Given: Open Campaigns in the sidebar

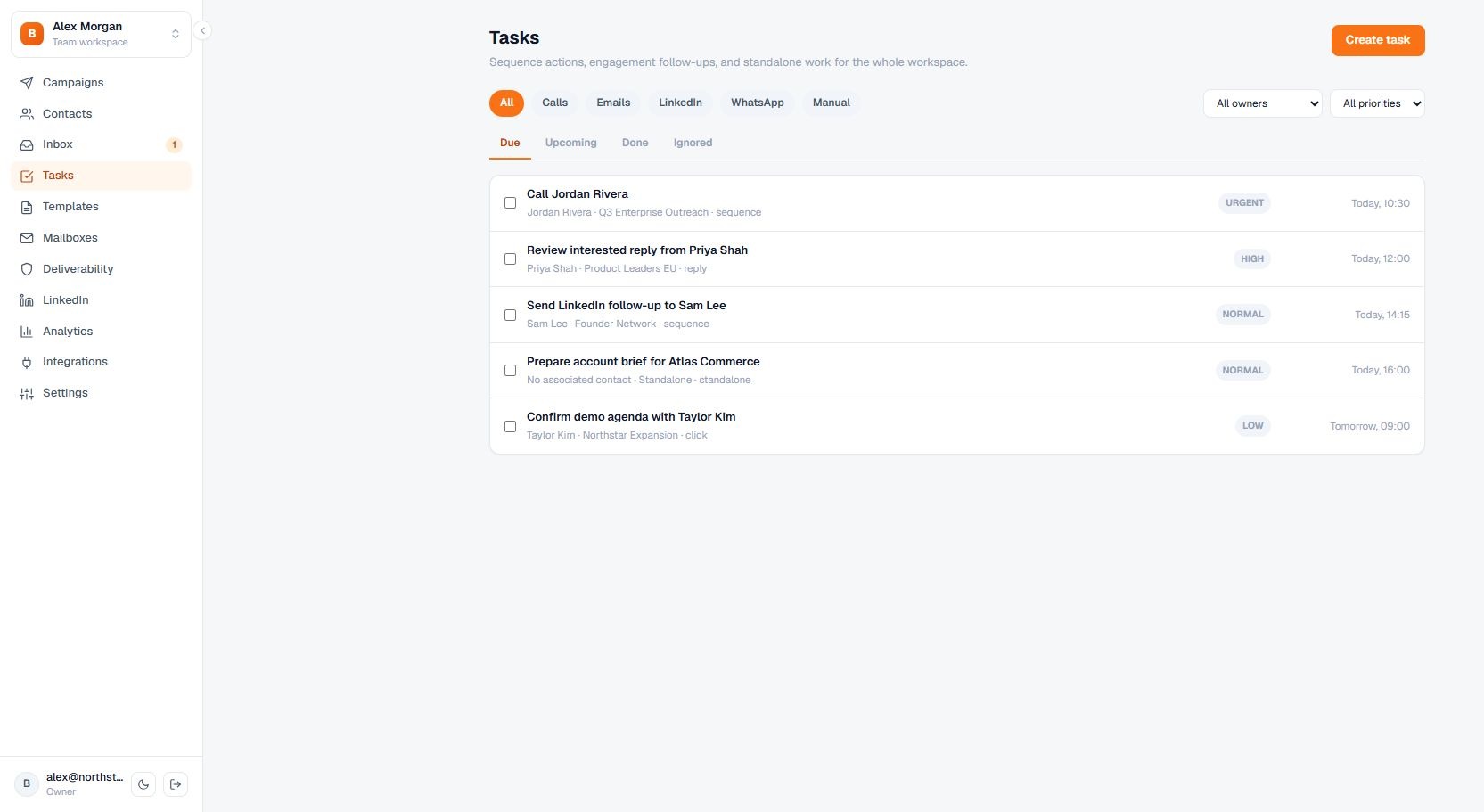Looking at the screenshot, I should pos(101,83).
